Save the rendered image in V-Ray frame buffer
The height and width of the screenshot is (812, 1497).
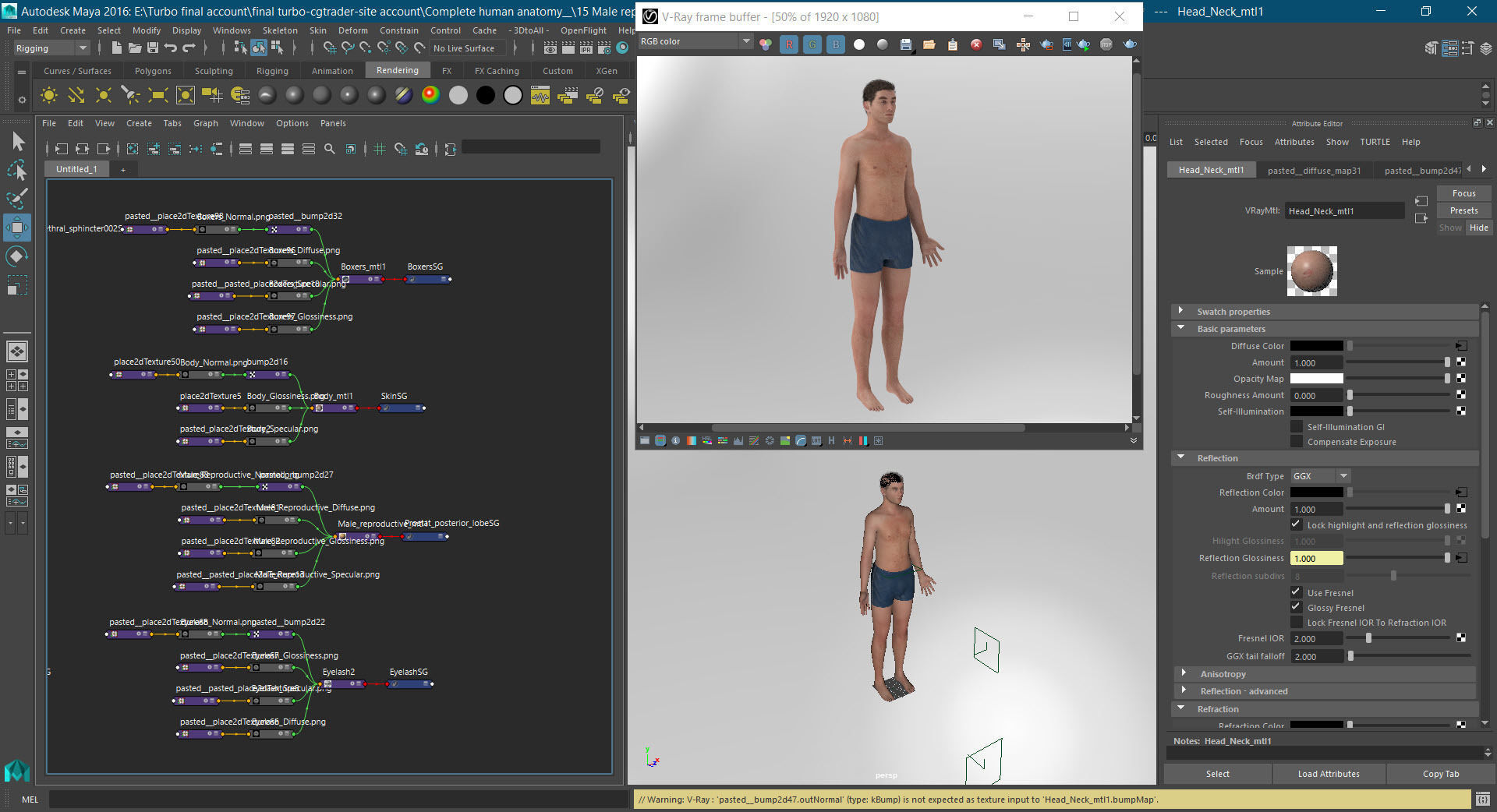[906, 44]
